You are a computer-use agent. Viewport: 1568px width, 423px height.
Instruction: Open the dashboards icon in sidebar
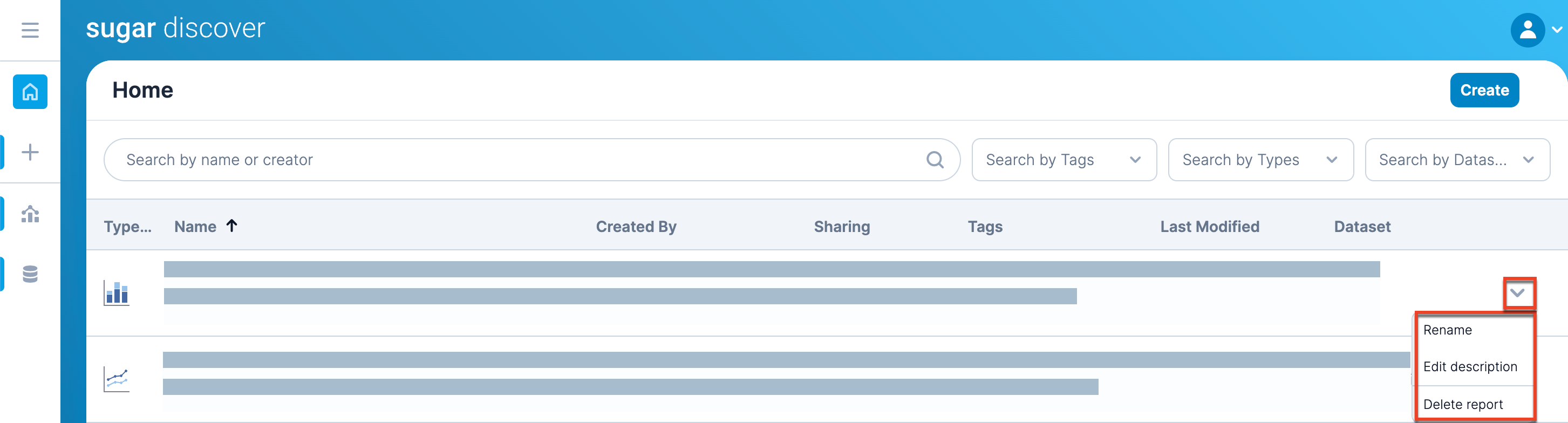coord(30,214)
